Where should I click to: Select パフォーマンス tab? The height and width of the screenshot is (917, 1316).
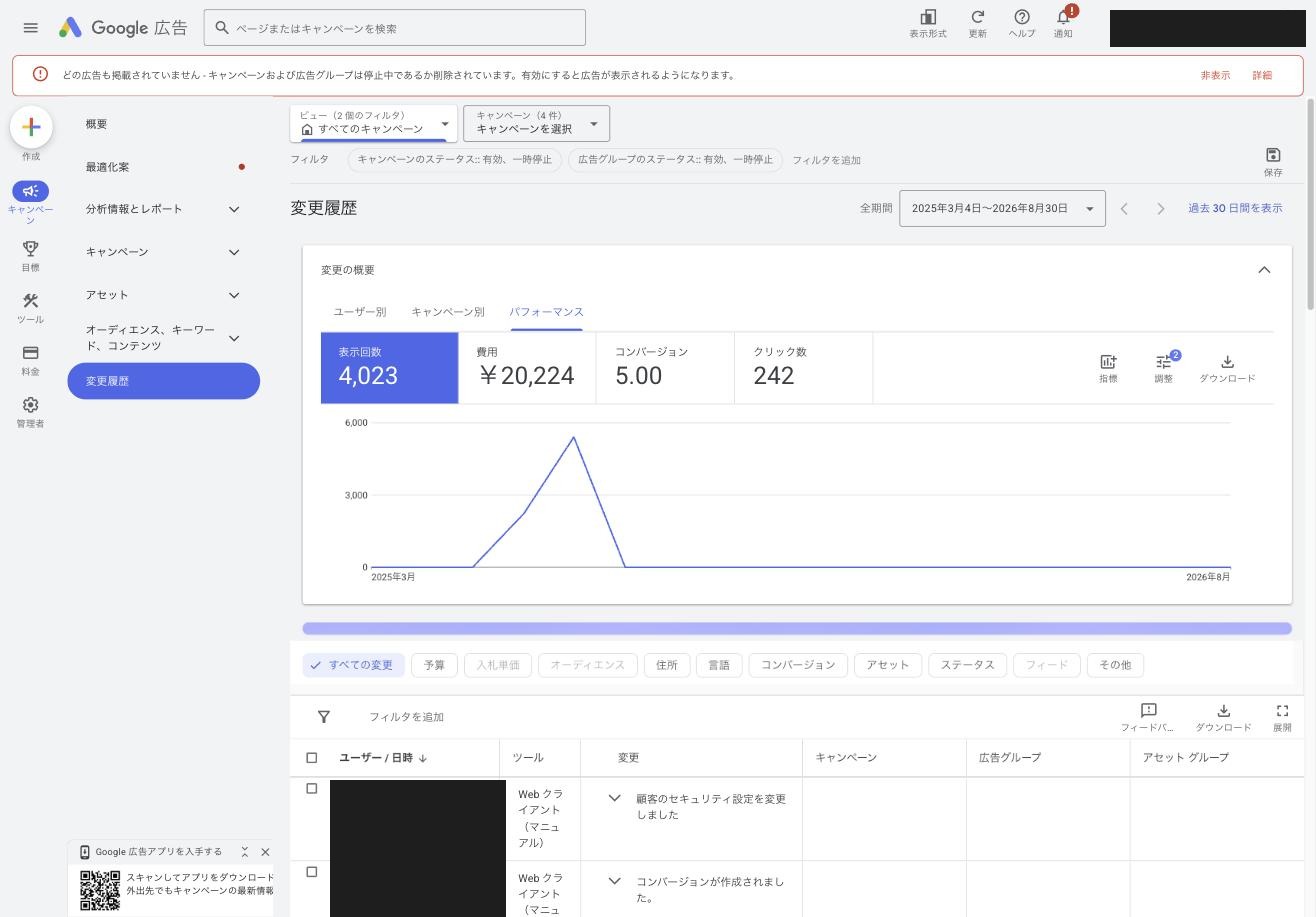click(x=546, y=312)
